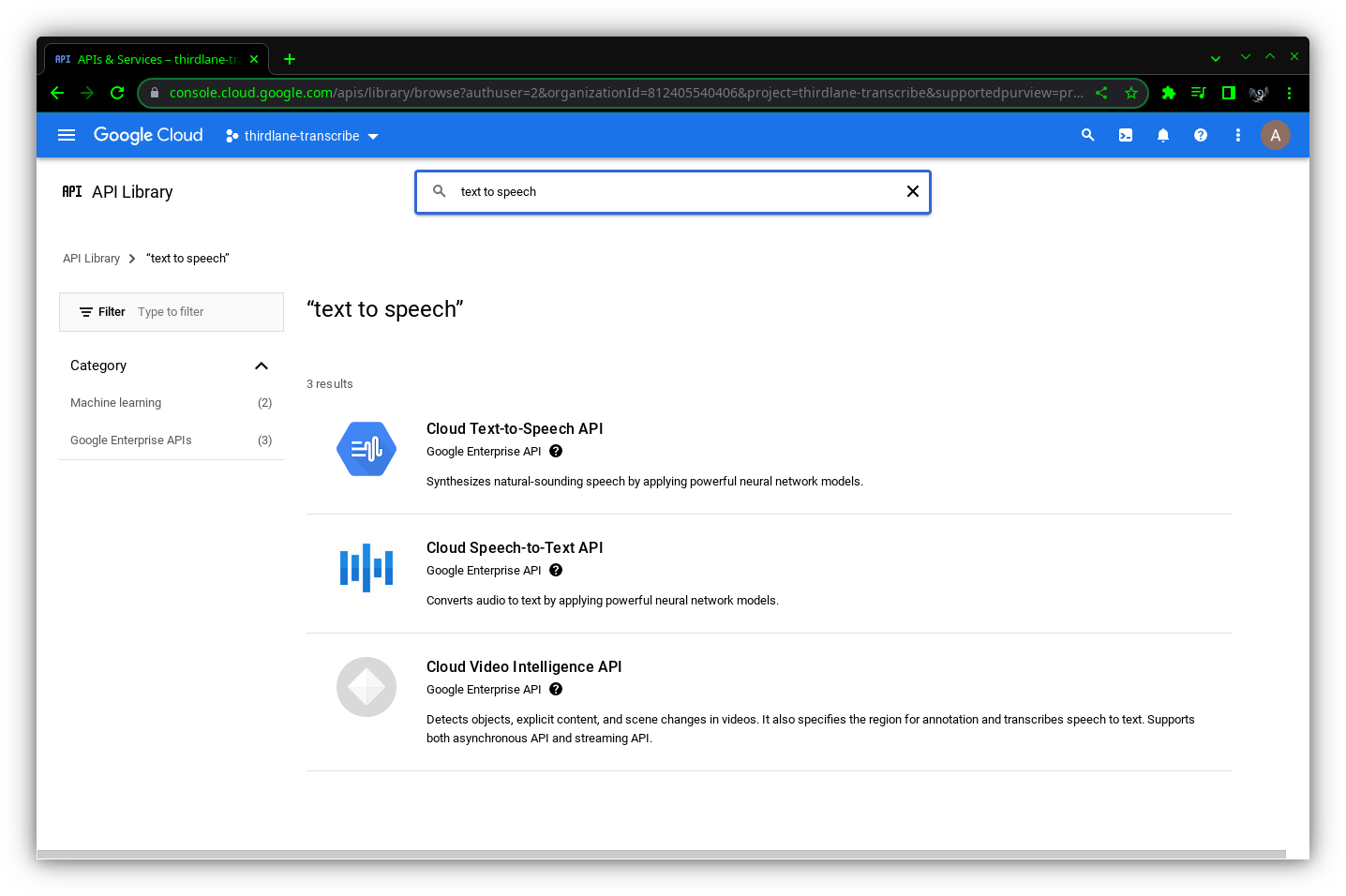Open the three-dot settings menu in header
This screenshot has width=1346, height=896.
pos(1238,135)
